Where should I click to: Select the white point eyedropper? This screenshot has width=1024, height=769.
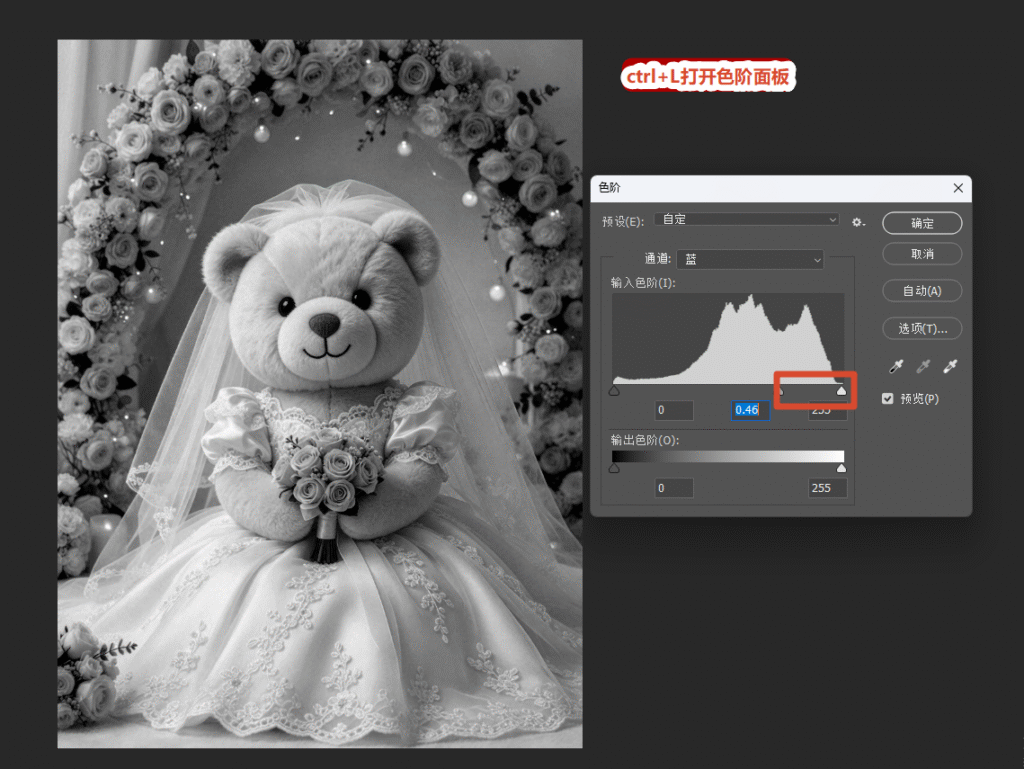coord(950,366)
